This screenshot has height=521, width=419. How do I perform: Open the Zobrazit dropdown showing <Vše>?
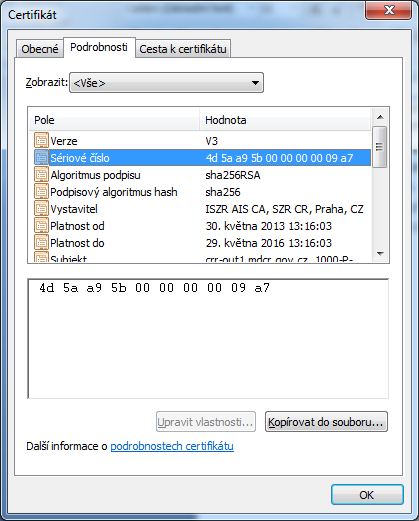[x=166, y=83]
